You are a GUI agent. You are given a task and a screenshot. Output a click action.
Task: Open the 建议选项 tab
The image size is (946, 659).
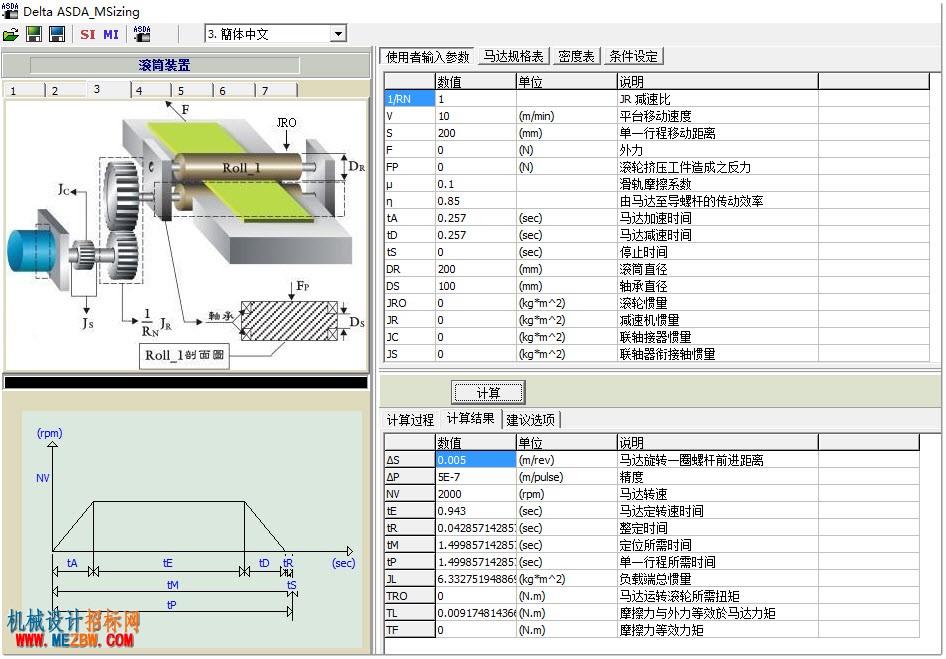[x=530, y=419]
